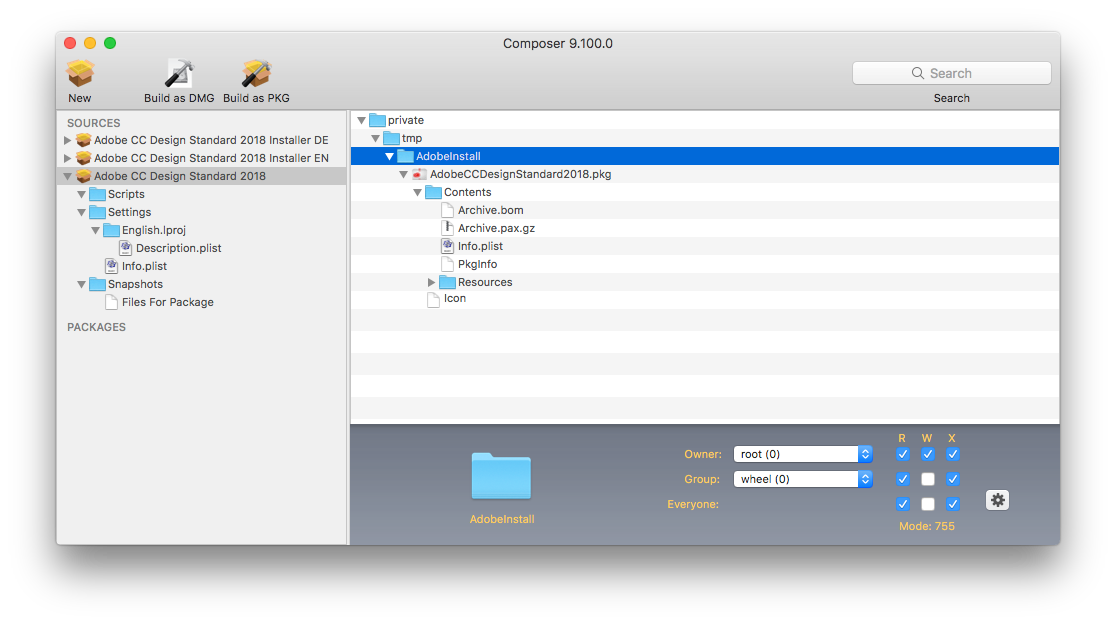The width and height of the screenshot is (1116, 625).
Task: Click package icon of Installer DE source
Action: click(x=83, y=140)
